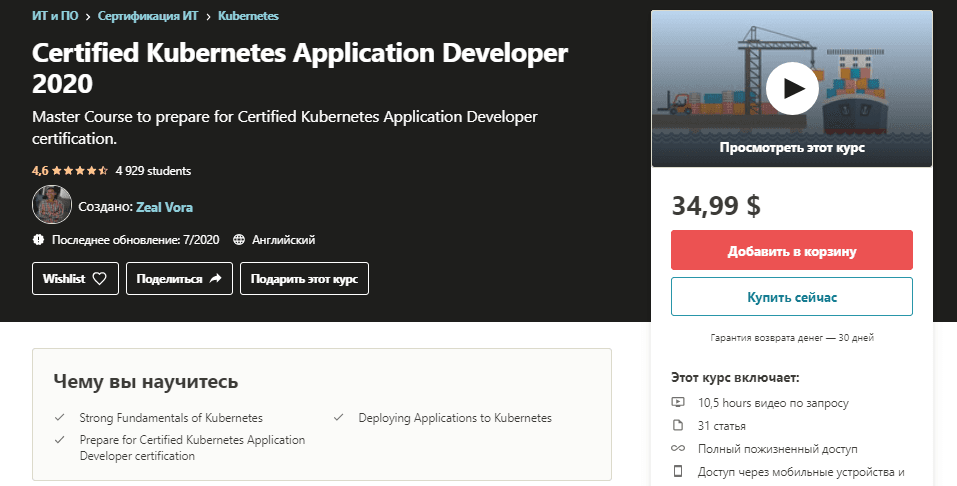Click the course title heading
This screenshot has height=486, width=957.
coord(300,68)
